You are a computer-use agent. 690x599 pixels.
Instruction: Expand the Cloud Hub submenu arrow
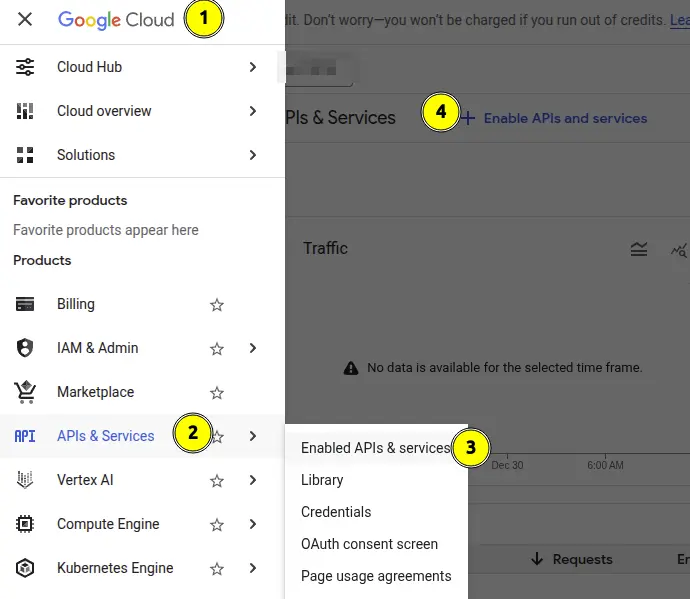tap(253, 67)
